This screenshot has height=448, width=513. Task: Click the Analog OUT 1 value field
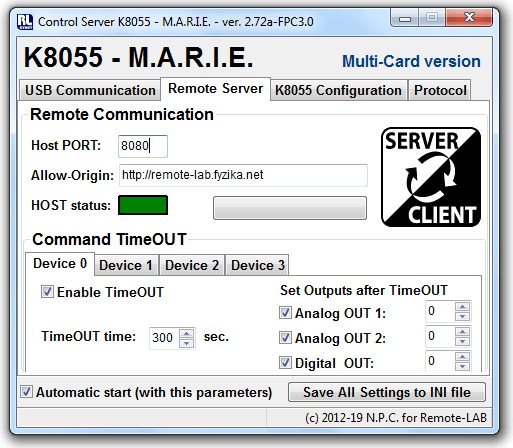coord(440,311)
